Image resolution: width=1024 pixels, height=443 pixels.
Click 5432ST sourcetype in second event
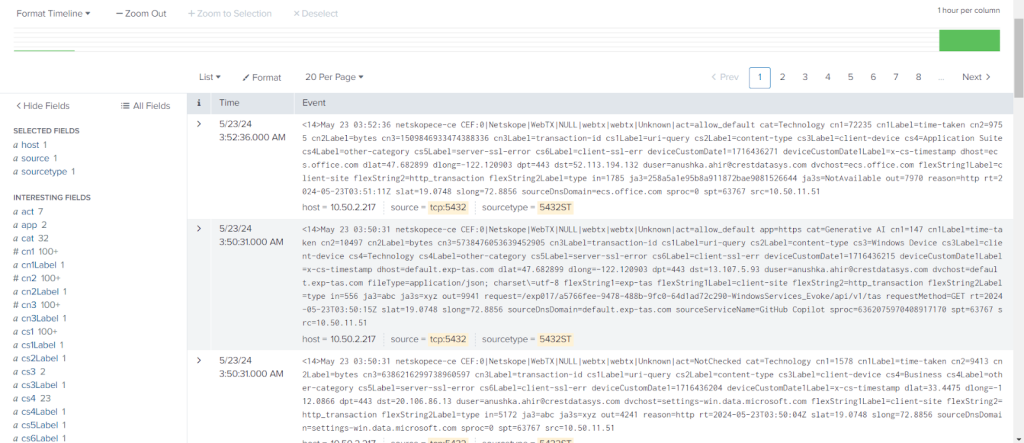point(555,339)
